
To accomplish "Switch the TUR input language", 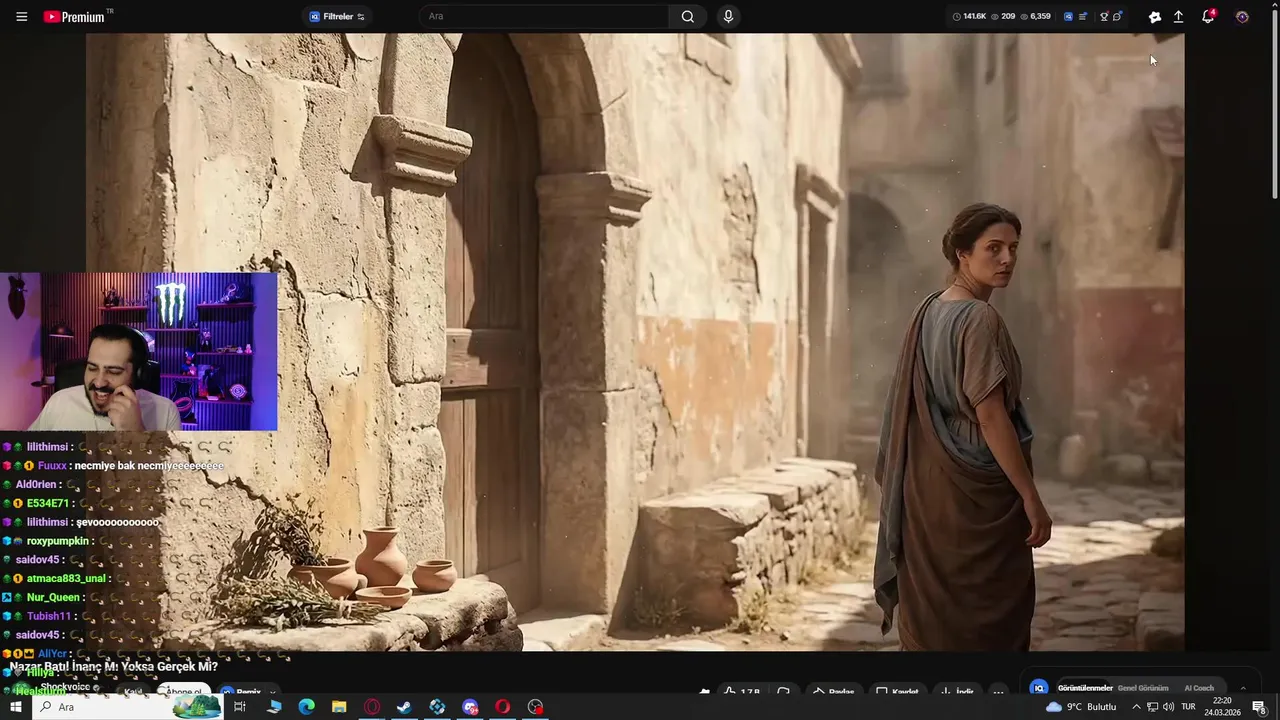I will pos(1189,707).
